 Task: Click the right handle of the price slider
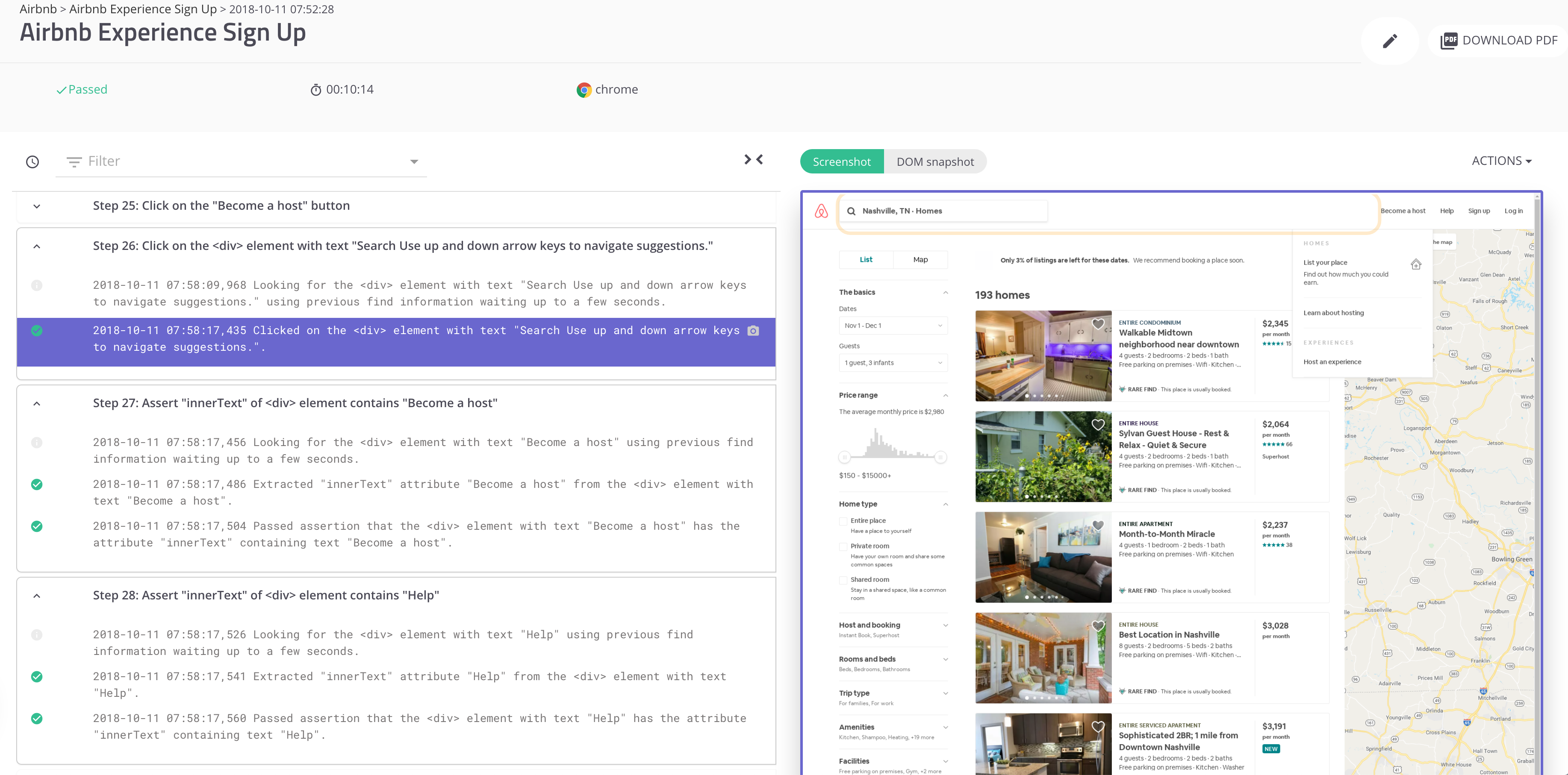[941, 458]
